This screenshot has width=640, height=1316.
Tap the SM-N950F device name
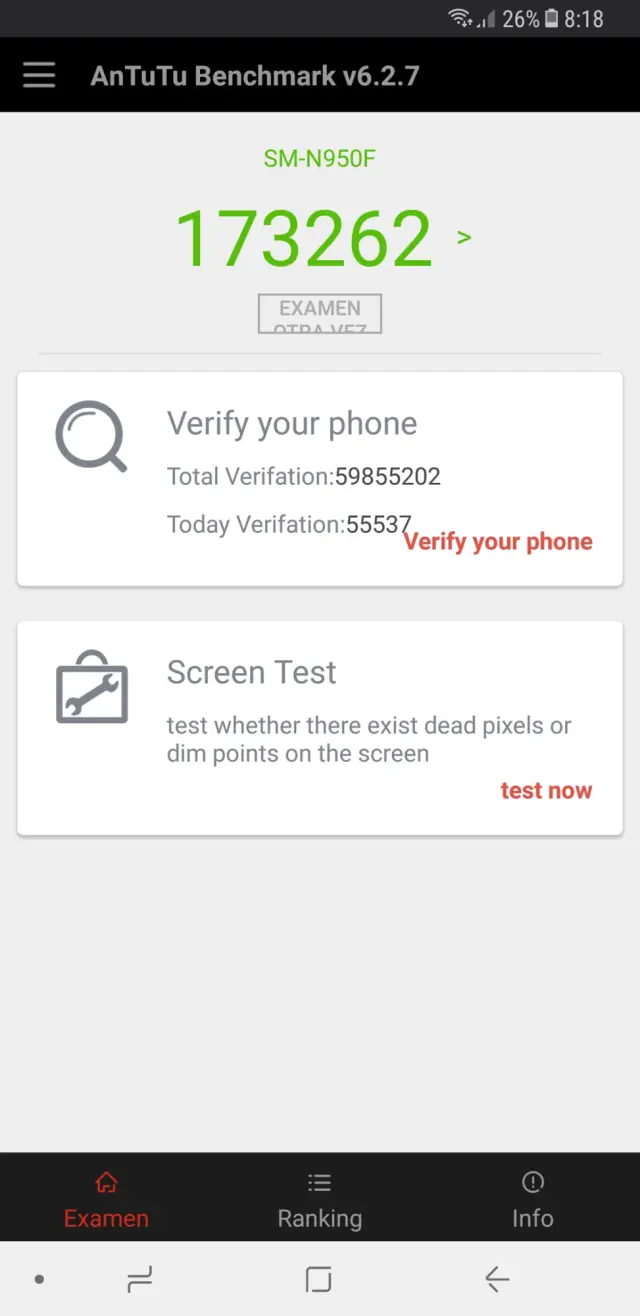coord(319,158)
